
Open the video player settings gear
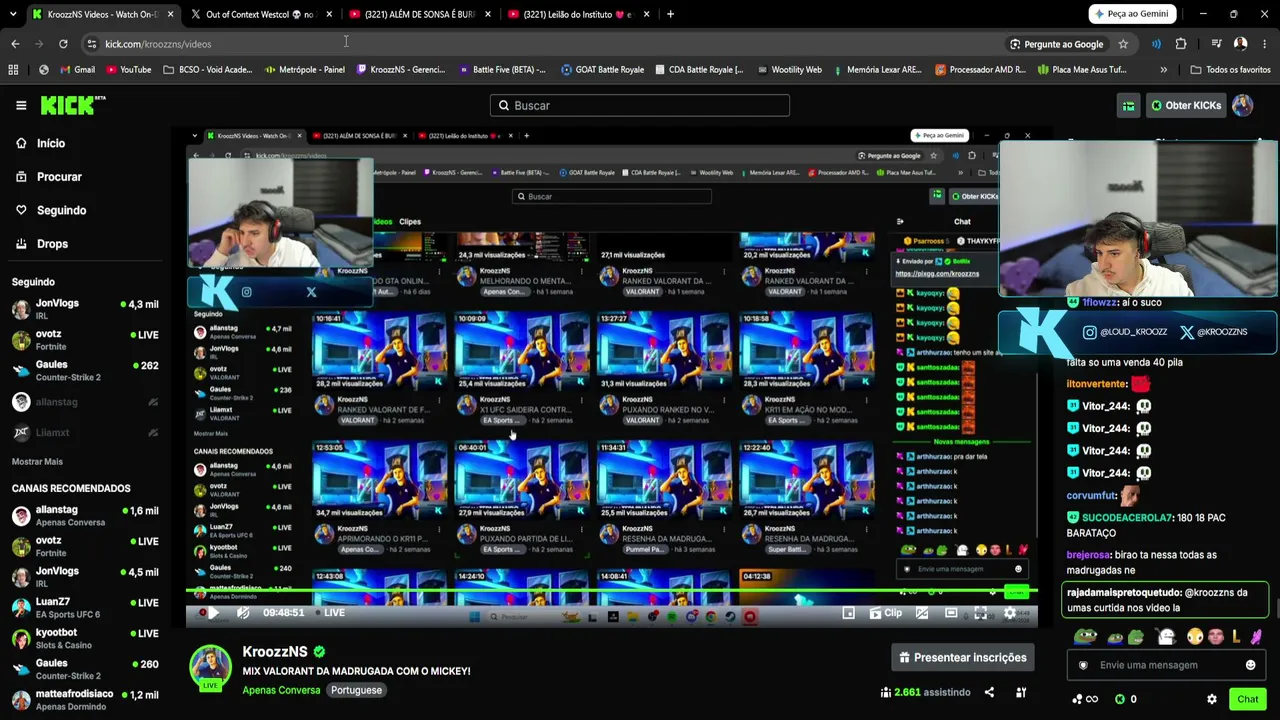pyautogui.click(x=1009, y=613)
